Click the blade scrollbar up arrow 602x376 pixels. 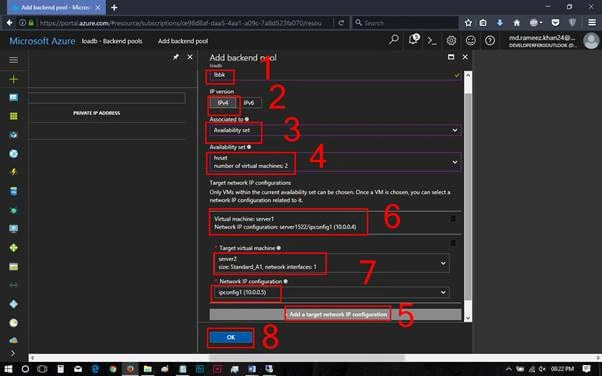coord(468,75)
